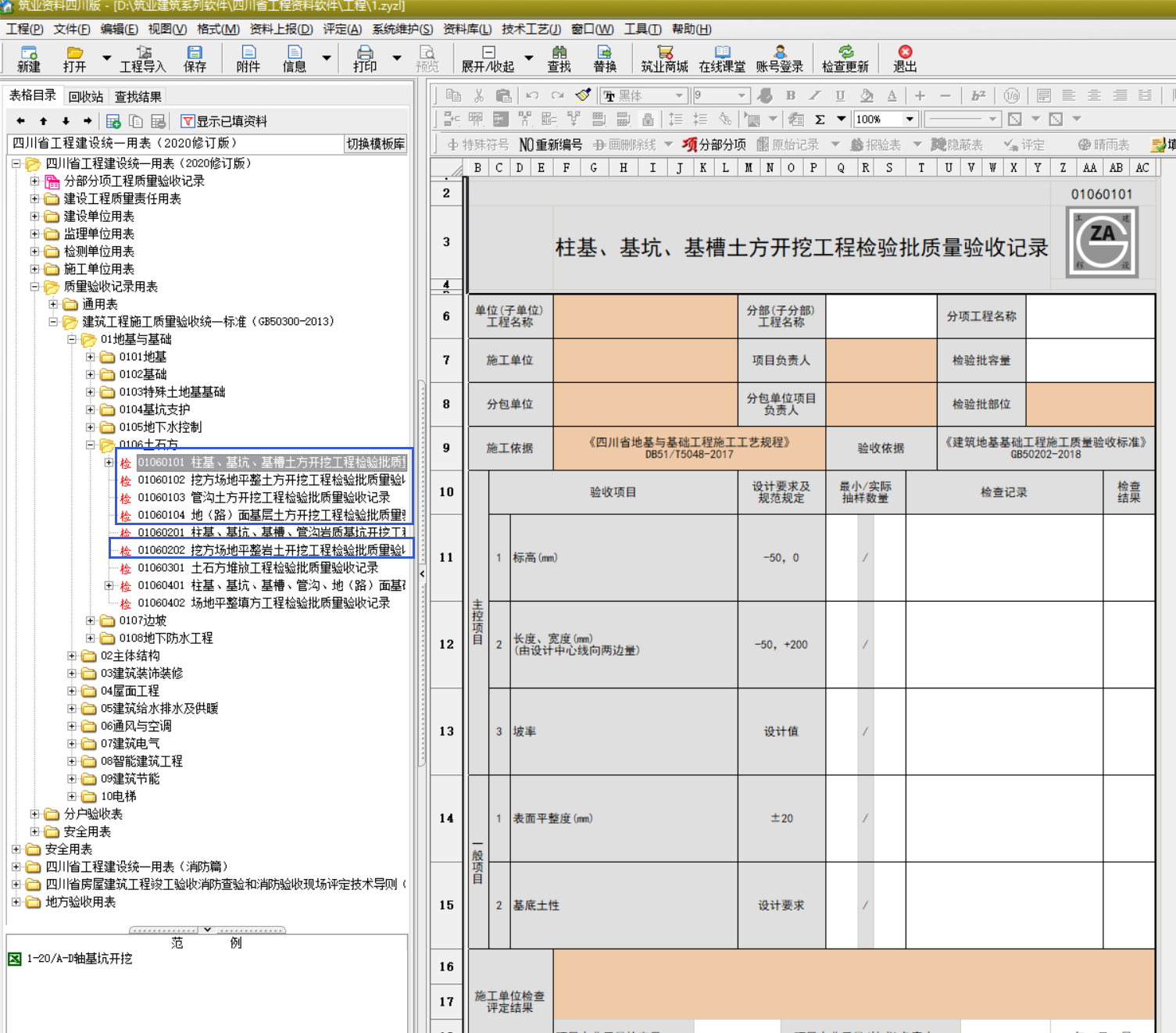This screenshot has width=1176, height=1033.
Task: Click the cut scissors icon
Action: tap(478, 95)
